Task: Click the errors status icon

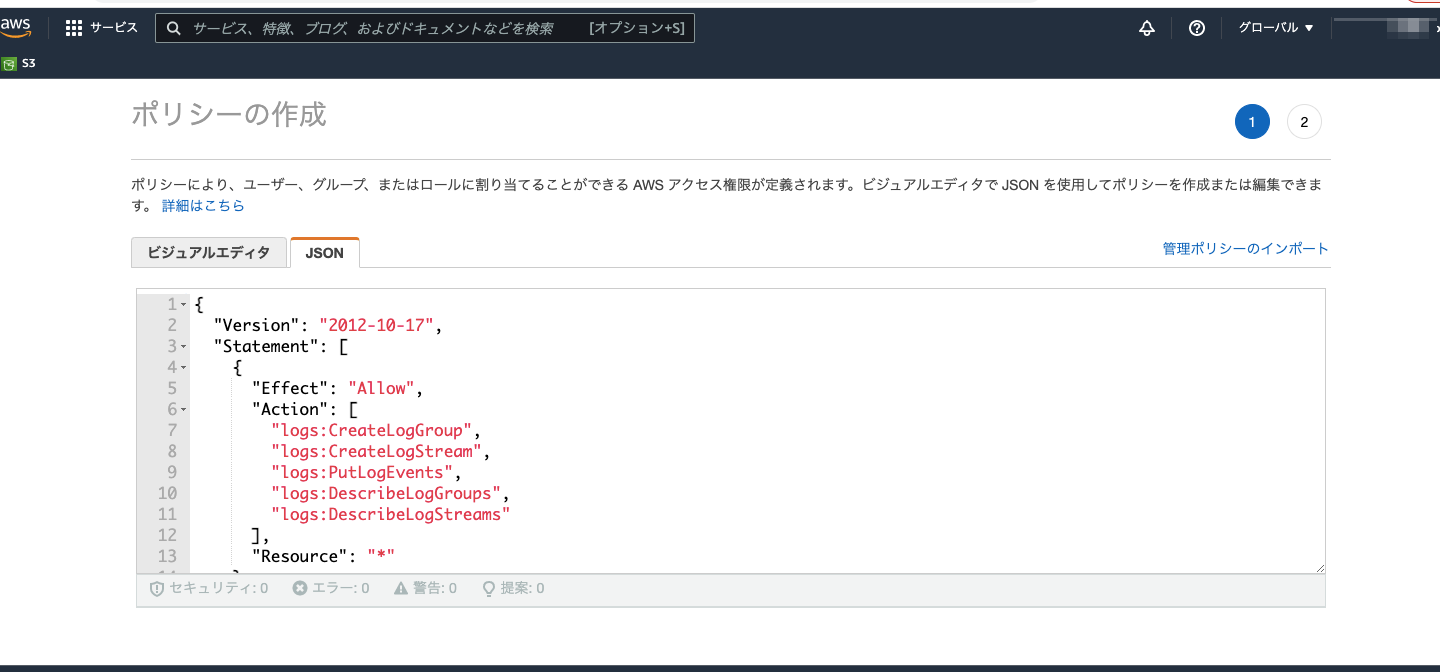Action: click(299, 588)
